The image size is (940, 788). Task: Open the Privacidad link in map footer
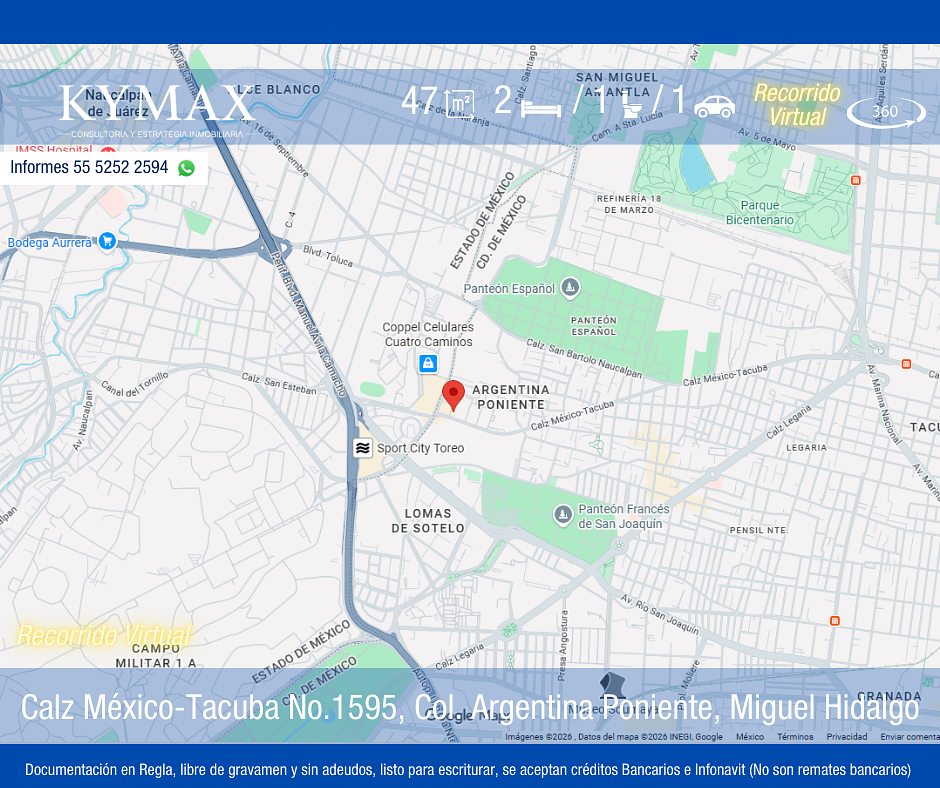[x=846, y=736]
